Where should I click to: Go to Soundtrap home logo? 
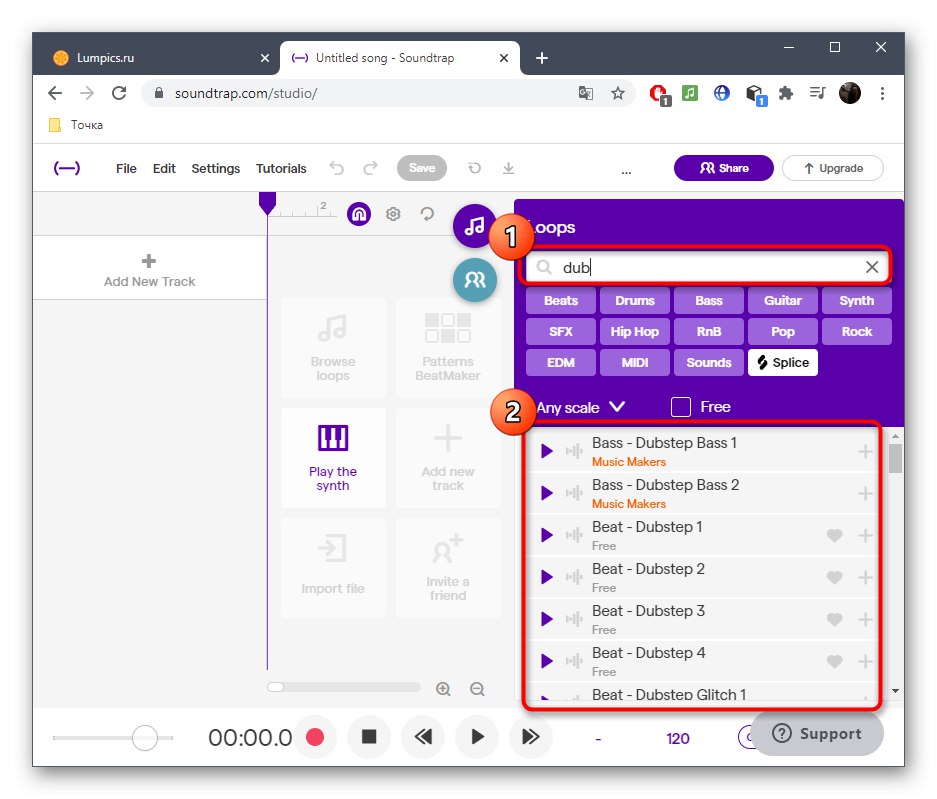[67, 169]
